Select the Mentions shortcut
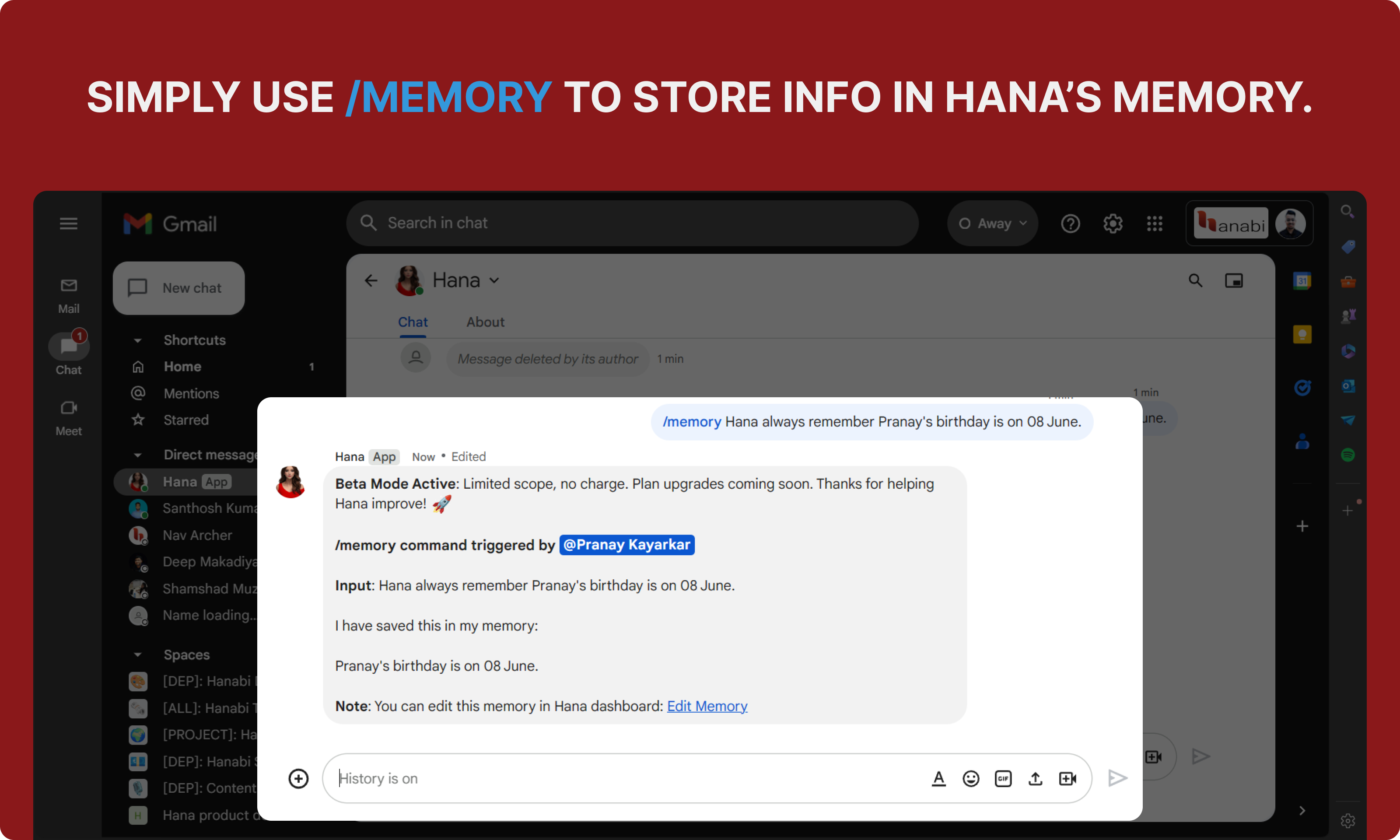 tap(191, 393)
